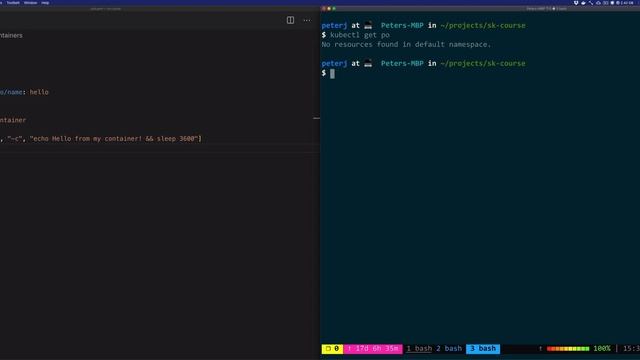
Task: Switch to the '1 bash' tmux window
Action: (419, 349)
